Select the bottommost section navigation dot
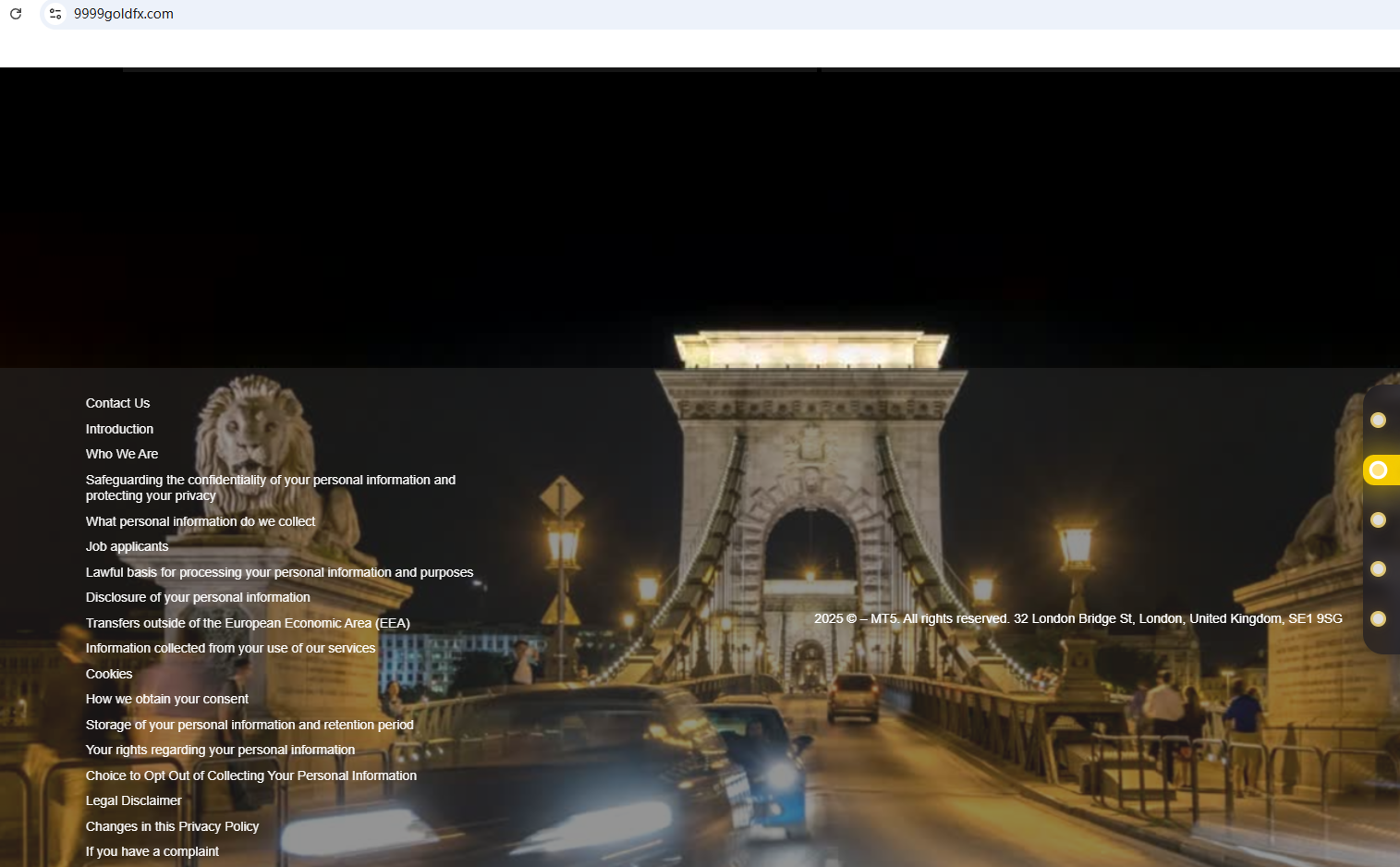 point(1378,618)
